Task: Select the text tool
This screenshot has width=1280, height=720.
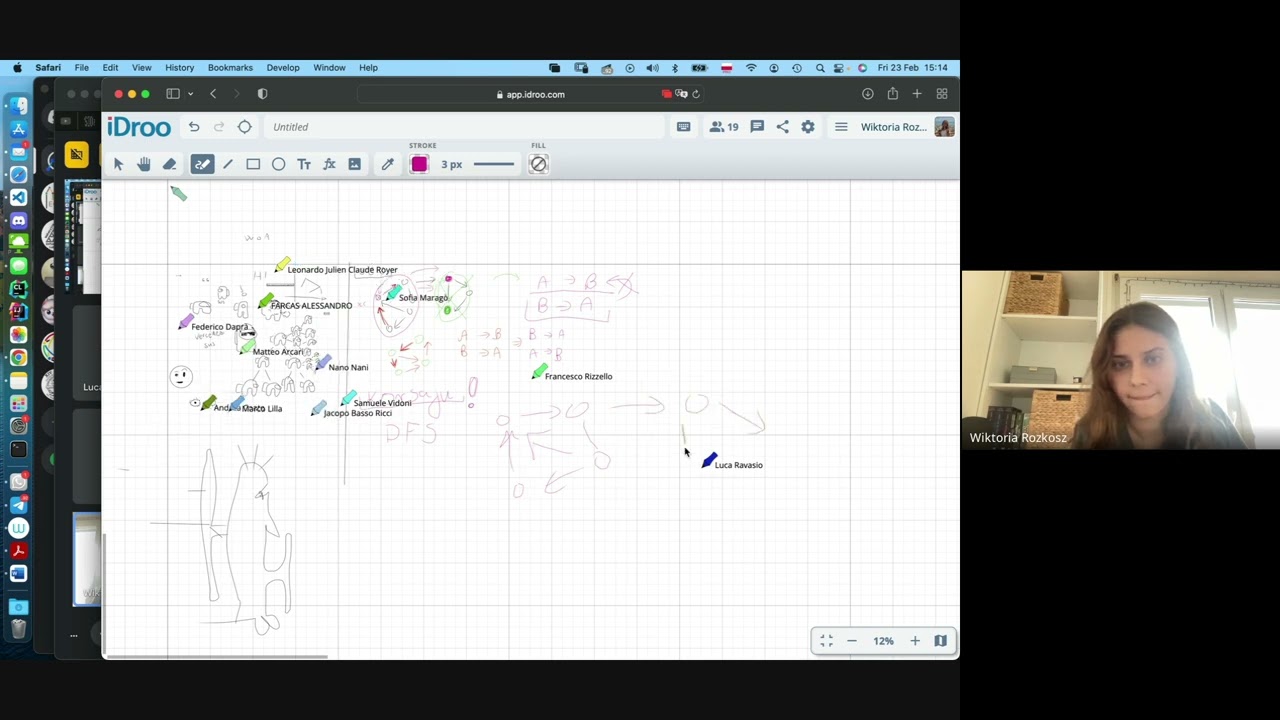Action: 304,164
